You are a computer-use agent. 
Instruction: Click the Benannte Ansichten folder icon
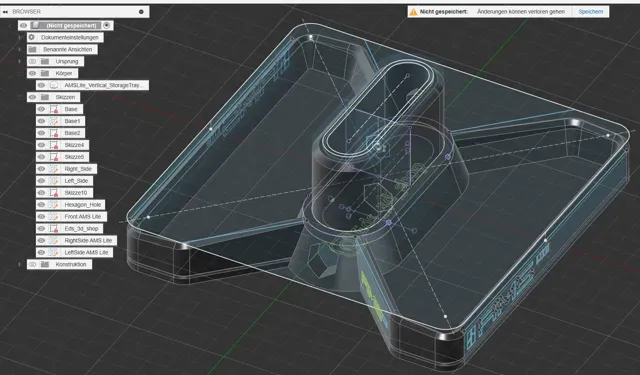[32, 49]
